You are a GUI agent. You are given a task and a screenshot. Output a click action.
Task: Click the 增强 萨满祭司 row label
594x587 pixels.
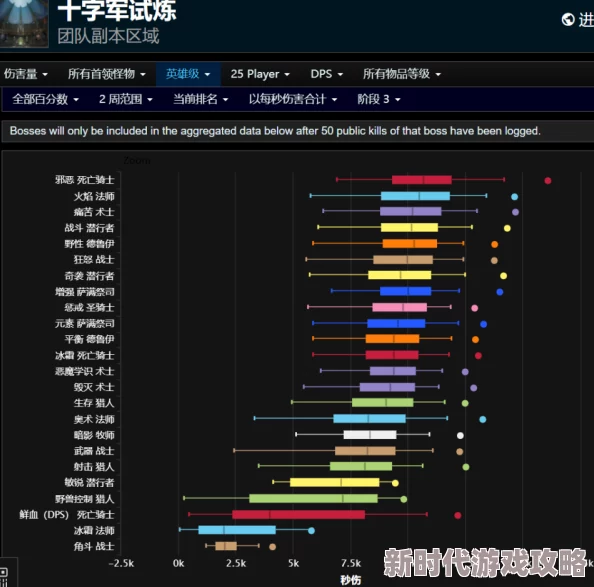click(x=84, y=292)
